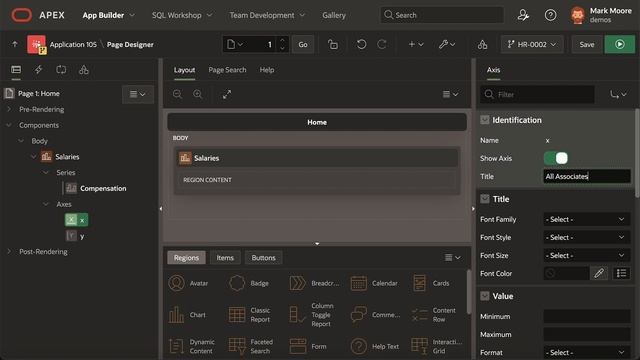Switch to the Page Search tab
Image resolution: width=640 pixels, height=360 pixels.
pyautogui.click(x=227, y=70)
